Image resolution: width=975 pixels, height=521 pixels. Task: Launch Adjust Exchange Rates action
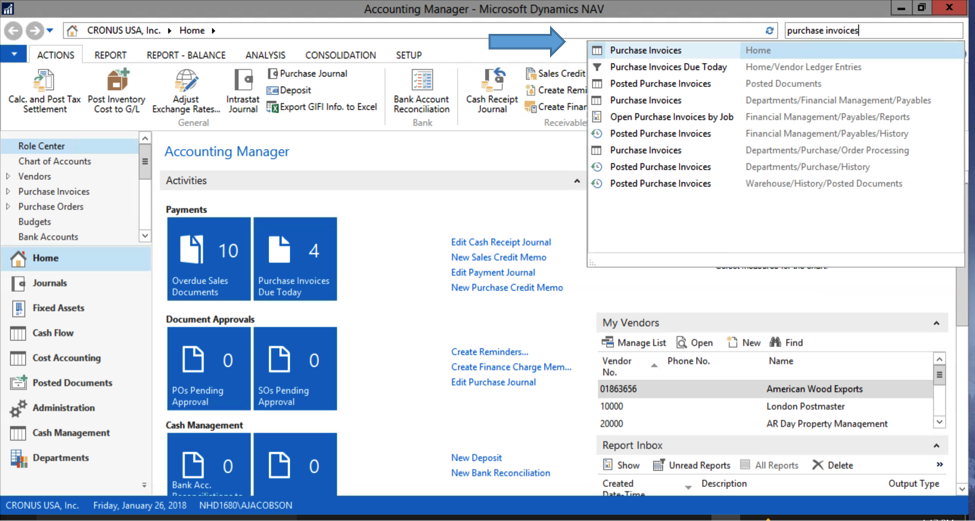pos(187,91)
